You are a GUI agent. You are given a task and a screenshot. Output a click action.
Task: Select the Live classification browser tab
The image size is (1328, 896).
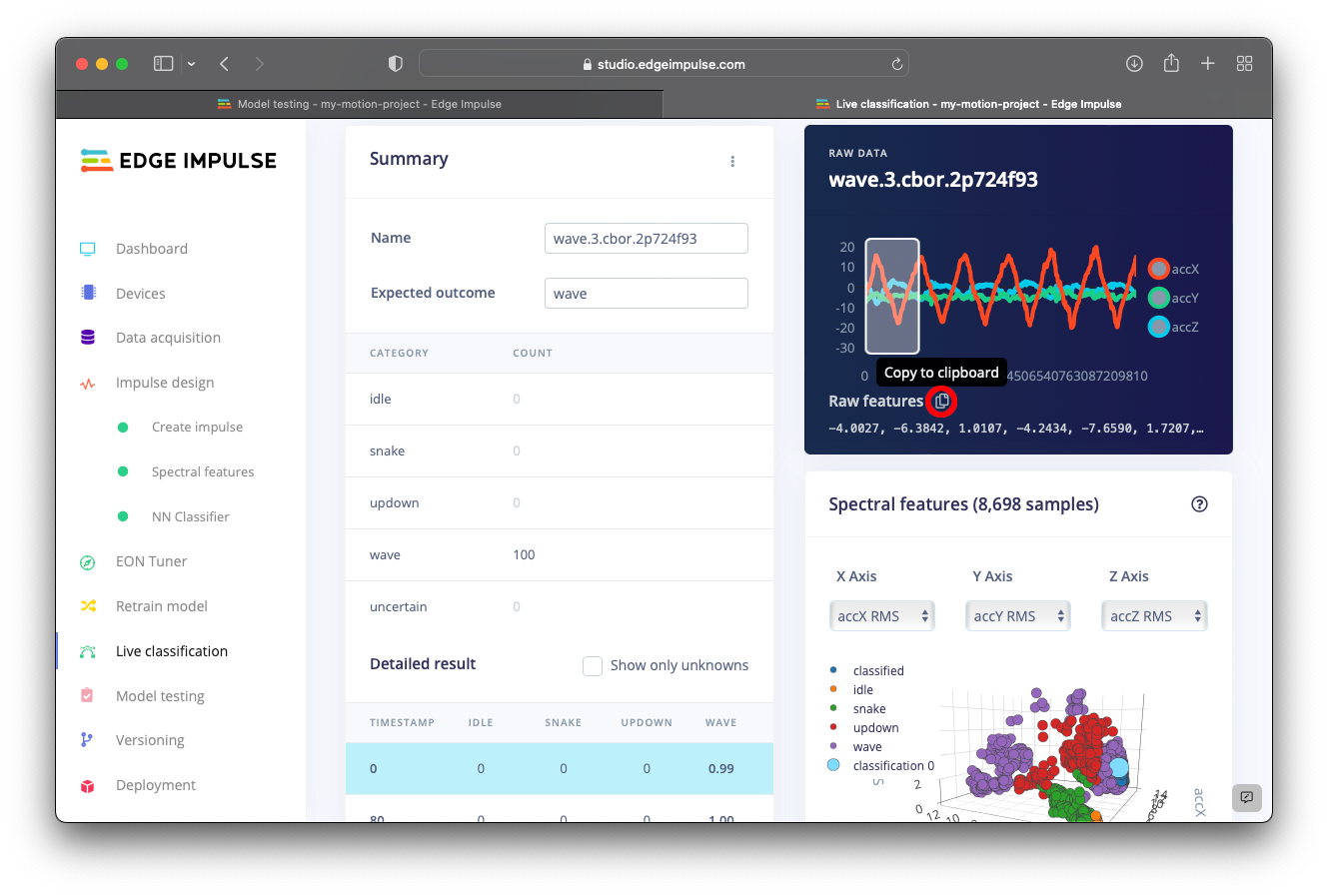click(x=968, y=104)
